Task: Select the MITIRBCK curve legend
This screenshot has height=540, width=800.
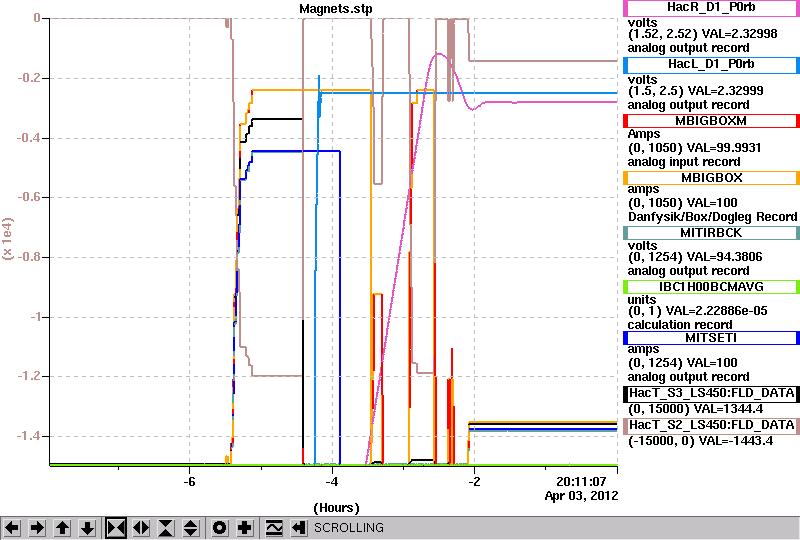Action: 711,233
